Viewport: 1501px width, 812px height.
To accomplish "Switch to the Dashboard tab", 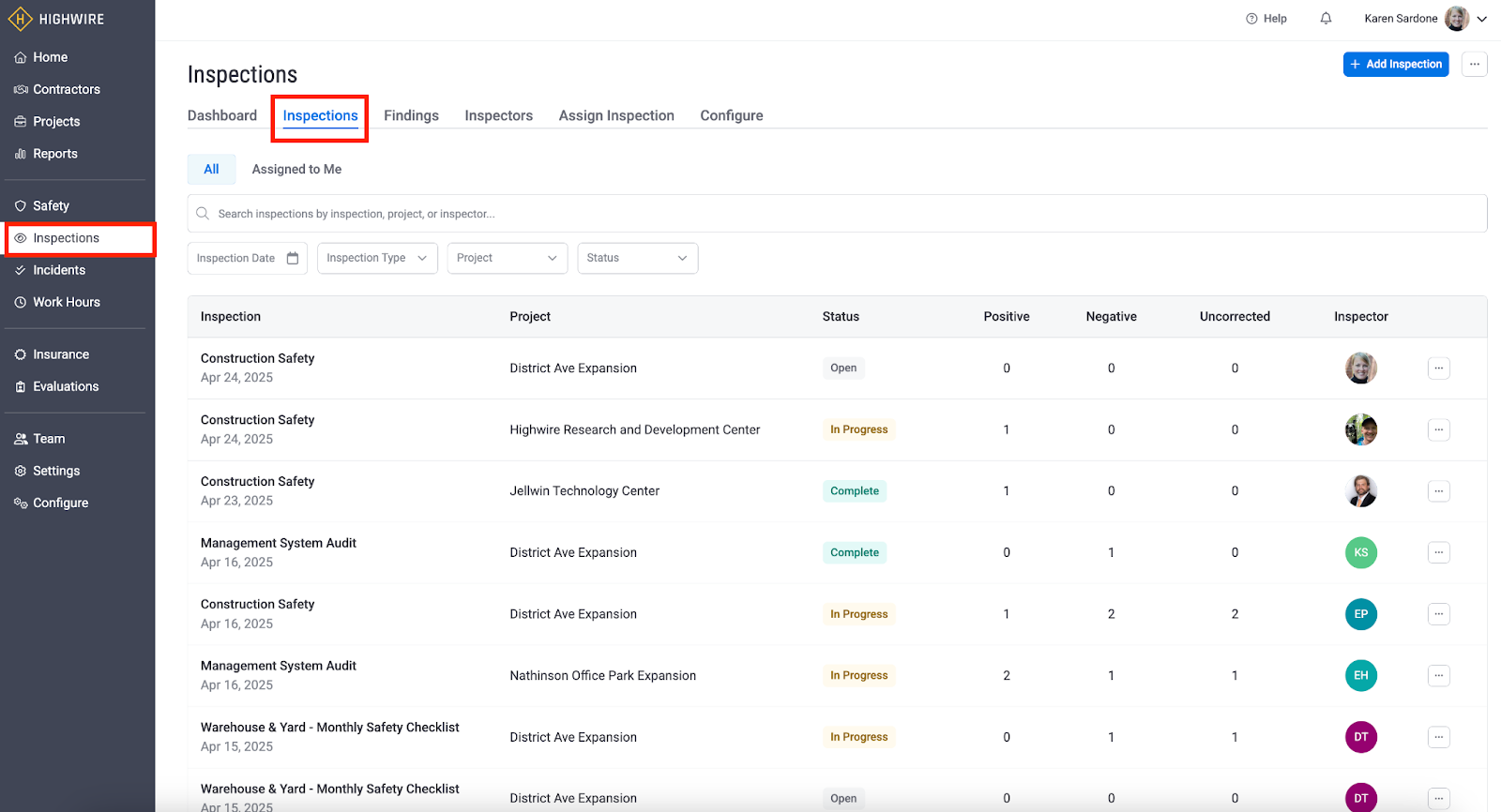I will tap(222, 115).
